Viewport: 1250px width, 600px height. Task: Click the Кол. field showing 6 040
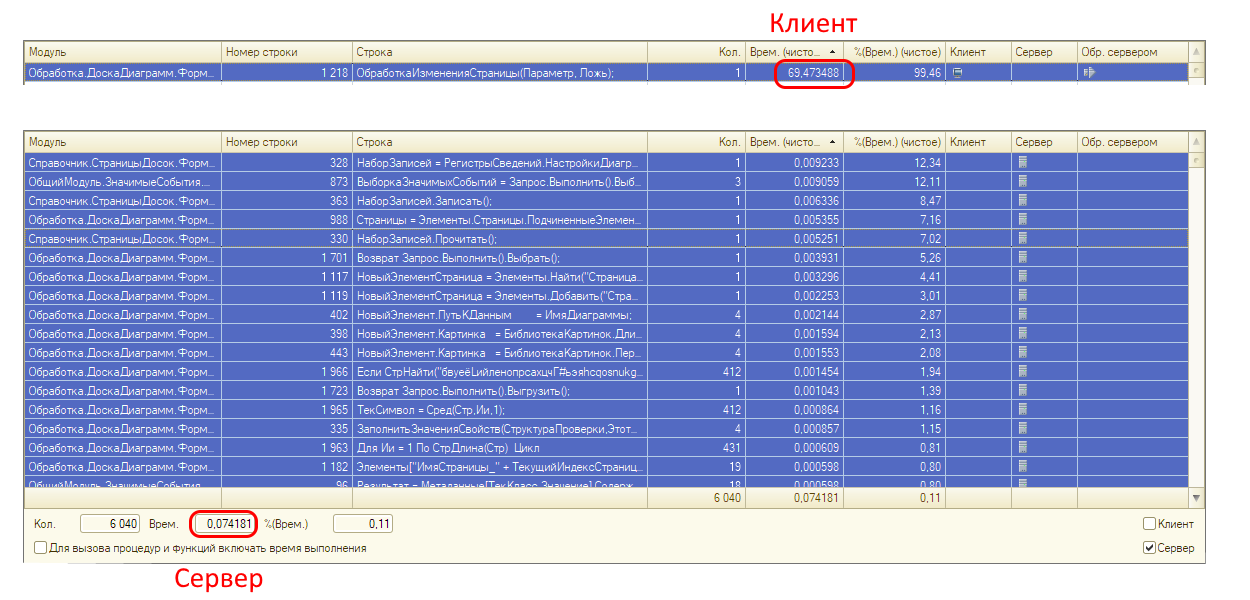[x=110, y=523]
